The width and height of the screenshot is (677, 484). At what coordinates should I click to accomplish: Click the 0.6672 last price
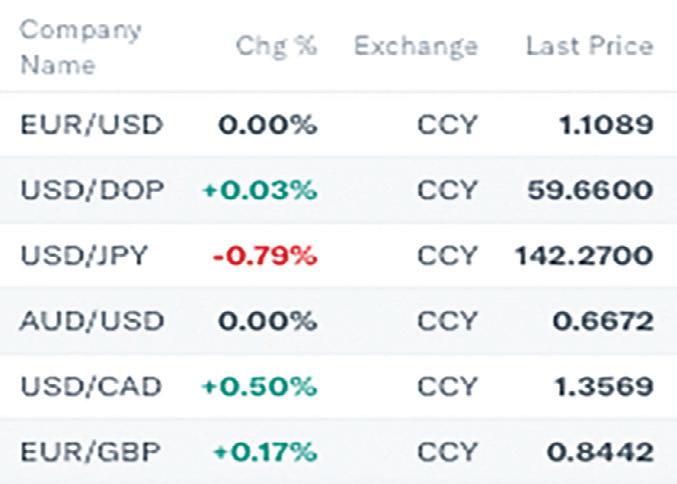coord(601,320)
